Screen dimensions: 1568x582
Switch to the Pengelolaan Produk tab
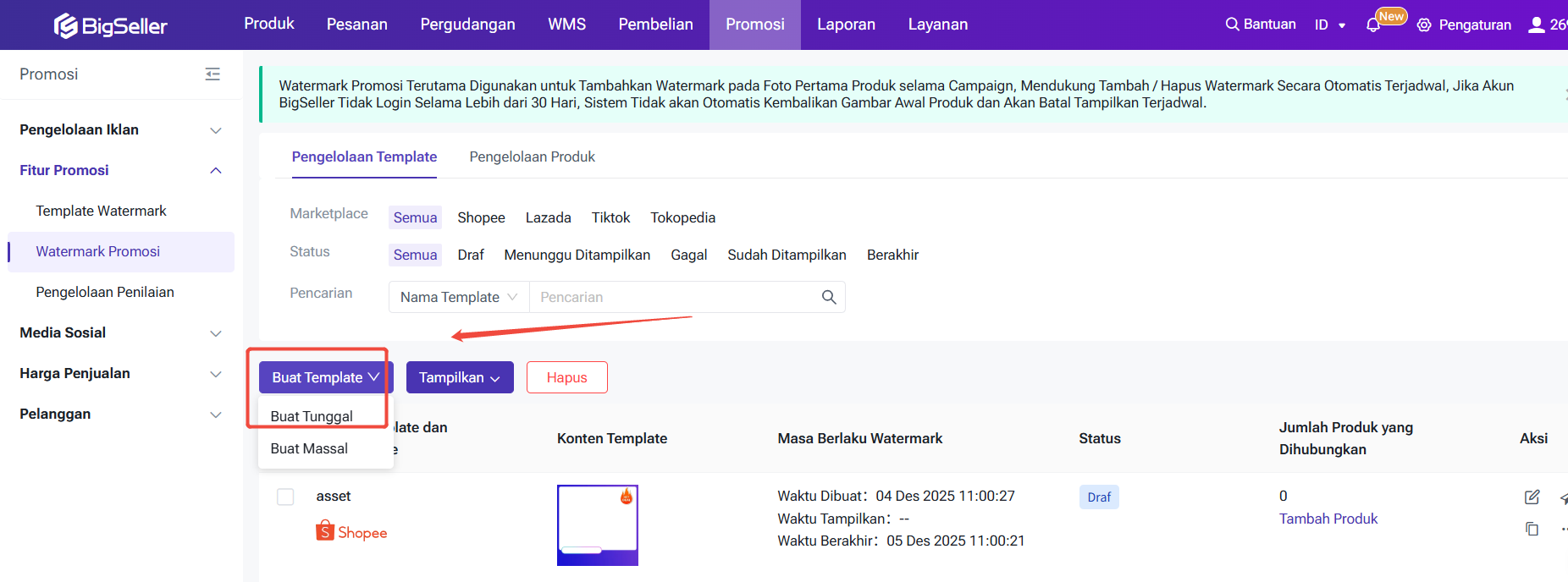coord(532,156)
